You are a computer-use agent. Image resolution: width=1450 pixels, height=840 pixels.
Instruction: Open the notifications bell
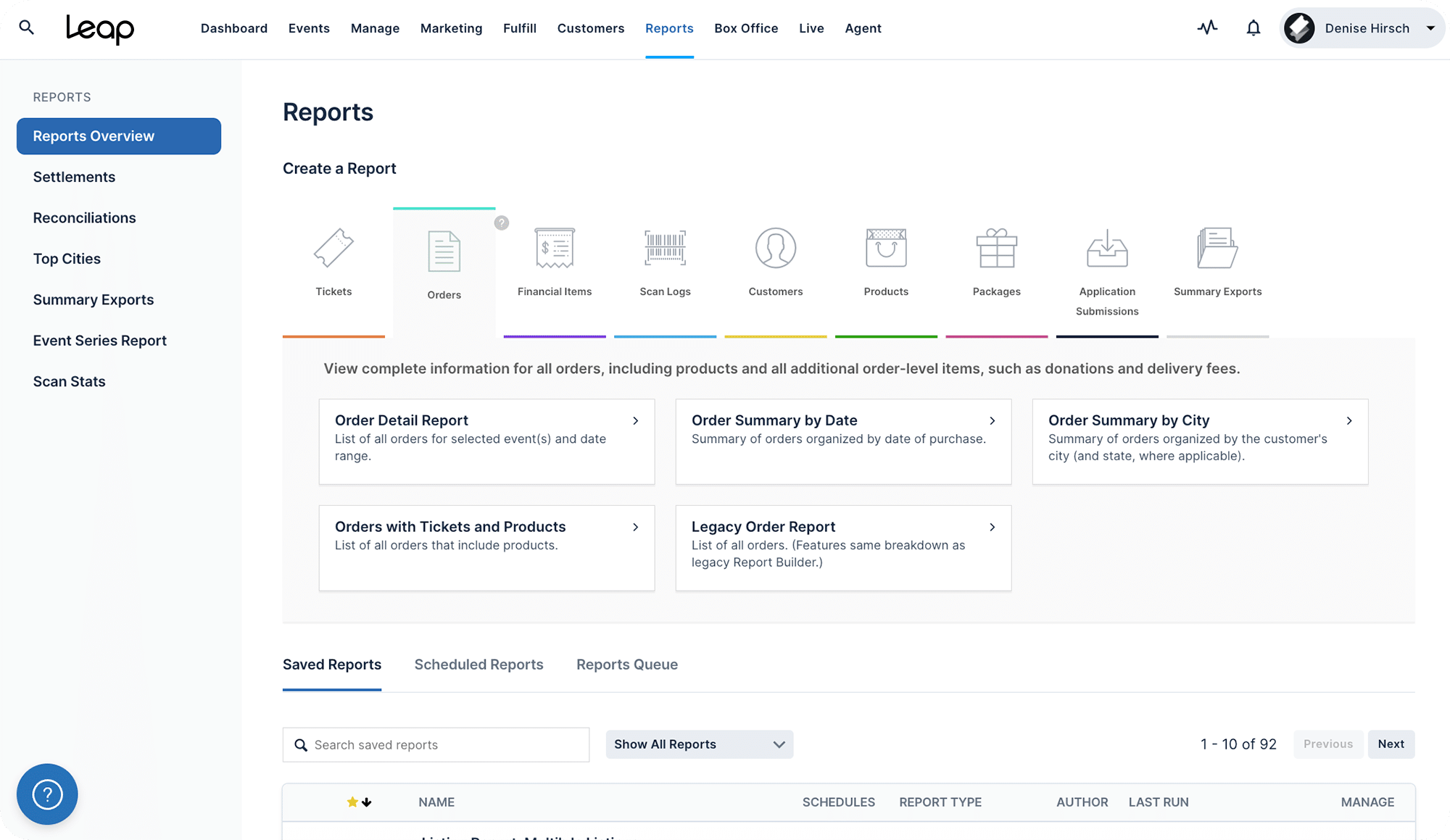click(1254, 28)
